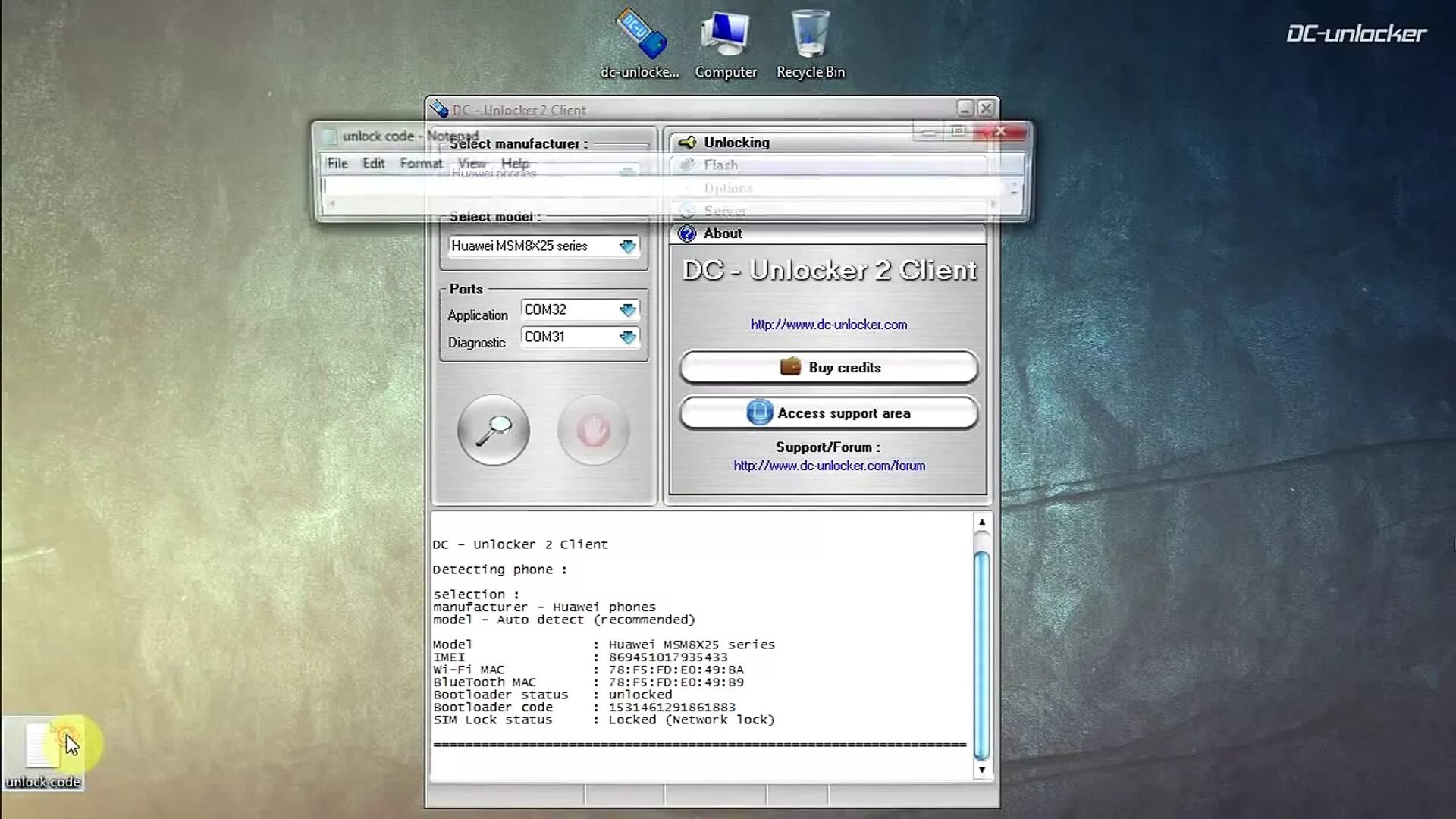1456x819 pixels.
Task: Open the Format menu in Notepad
Action: click(x=420, y=163)
